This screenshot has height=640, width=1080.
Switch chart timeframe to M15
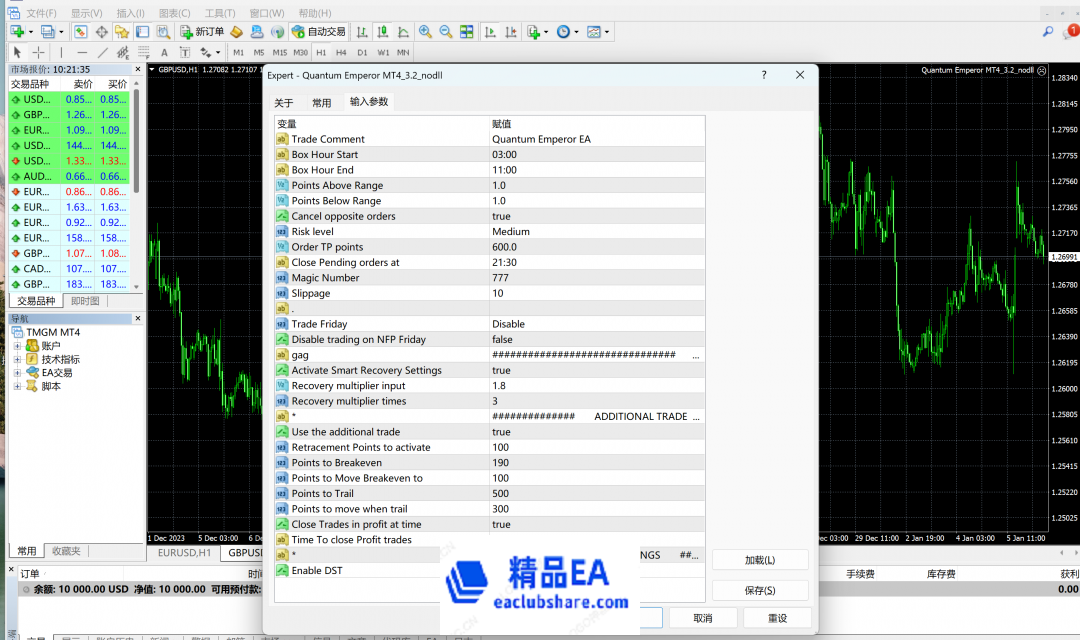coord(279,52)
